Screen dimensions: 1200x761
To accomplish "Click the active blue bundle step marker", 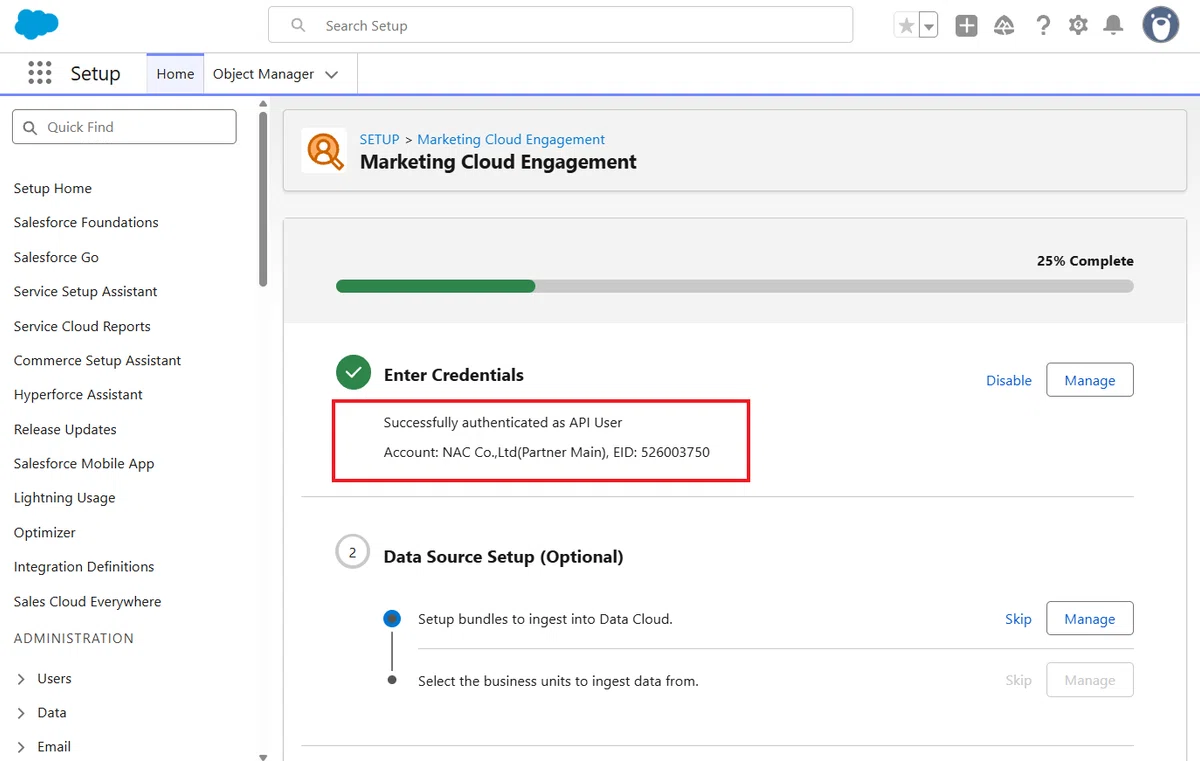I will [x=392, y=619].
